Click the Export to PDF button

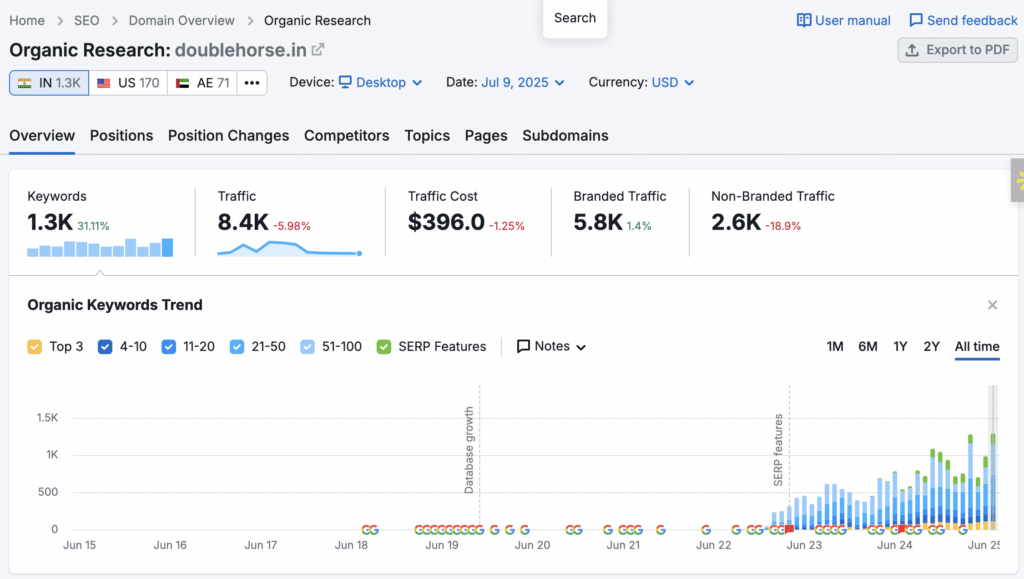pyautogui.click(x=957, y=50)
